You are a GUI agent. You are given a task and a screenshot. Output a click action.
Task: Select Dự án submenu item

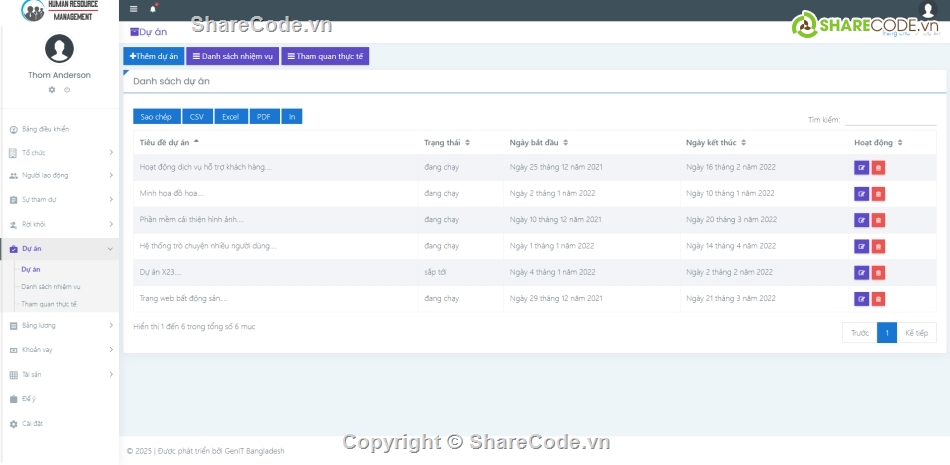[31, 269]
